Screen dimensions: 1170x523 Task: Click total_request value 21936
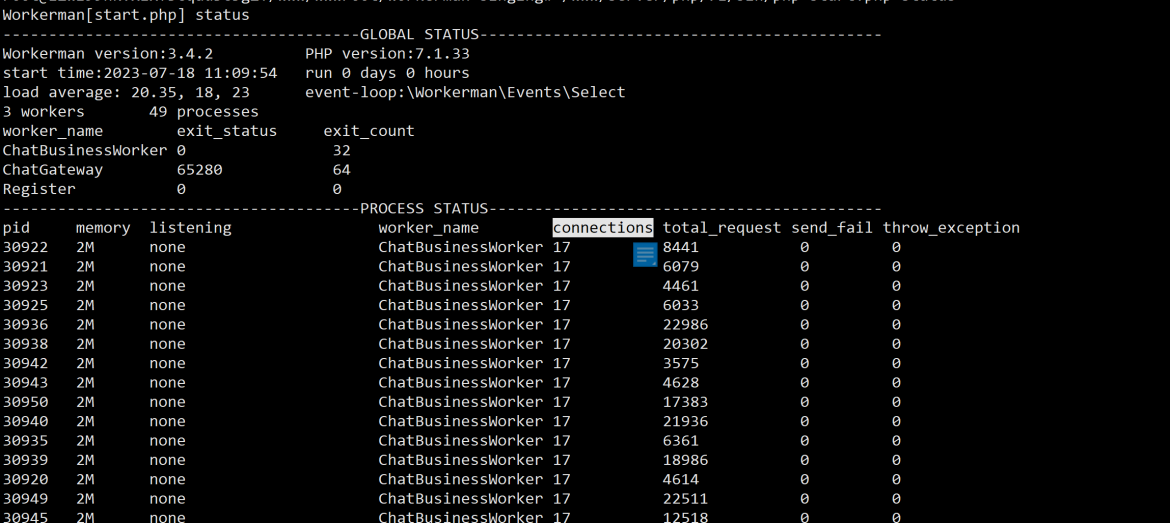click(685, 422)
